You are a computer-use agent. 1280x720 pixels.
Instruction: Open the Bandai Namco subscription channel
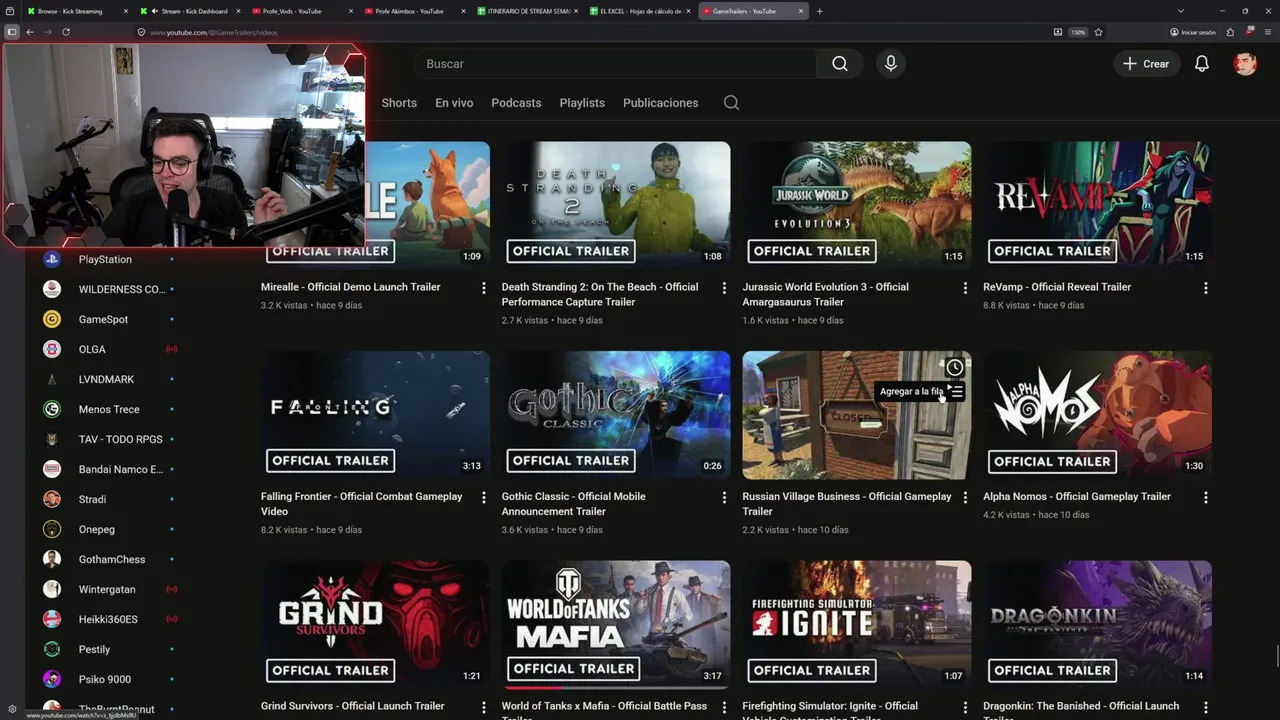pyautogui.click(x=120, y=469)
